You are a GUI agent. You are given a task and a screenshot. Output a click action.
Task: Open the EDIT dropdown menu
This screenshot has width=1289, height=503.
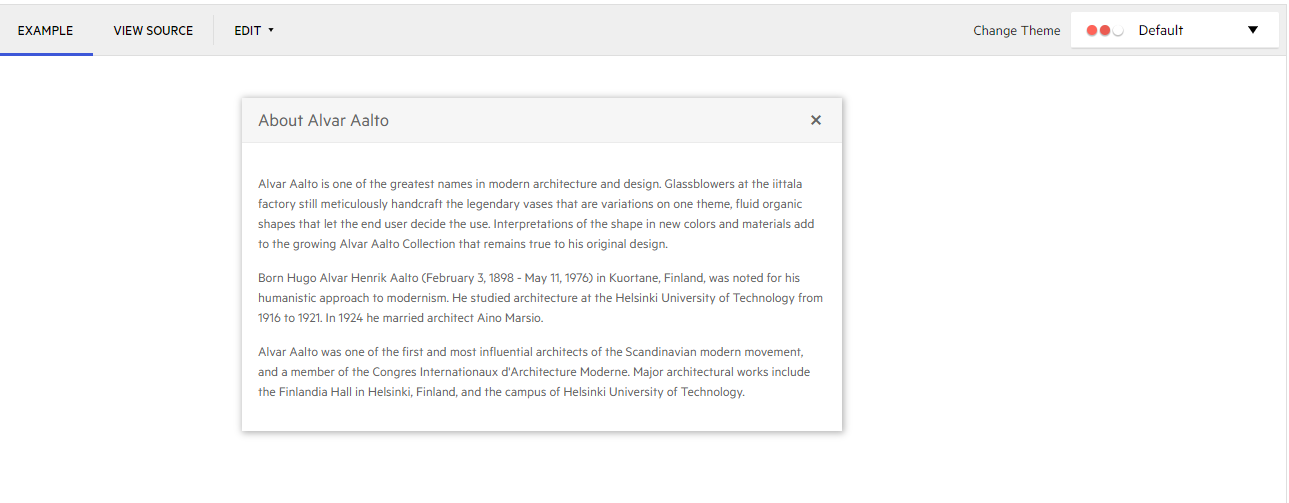(x=254, y=30)
